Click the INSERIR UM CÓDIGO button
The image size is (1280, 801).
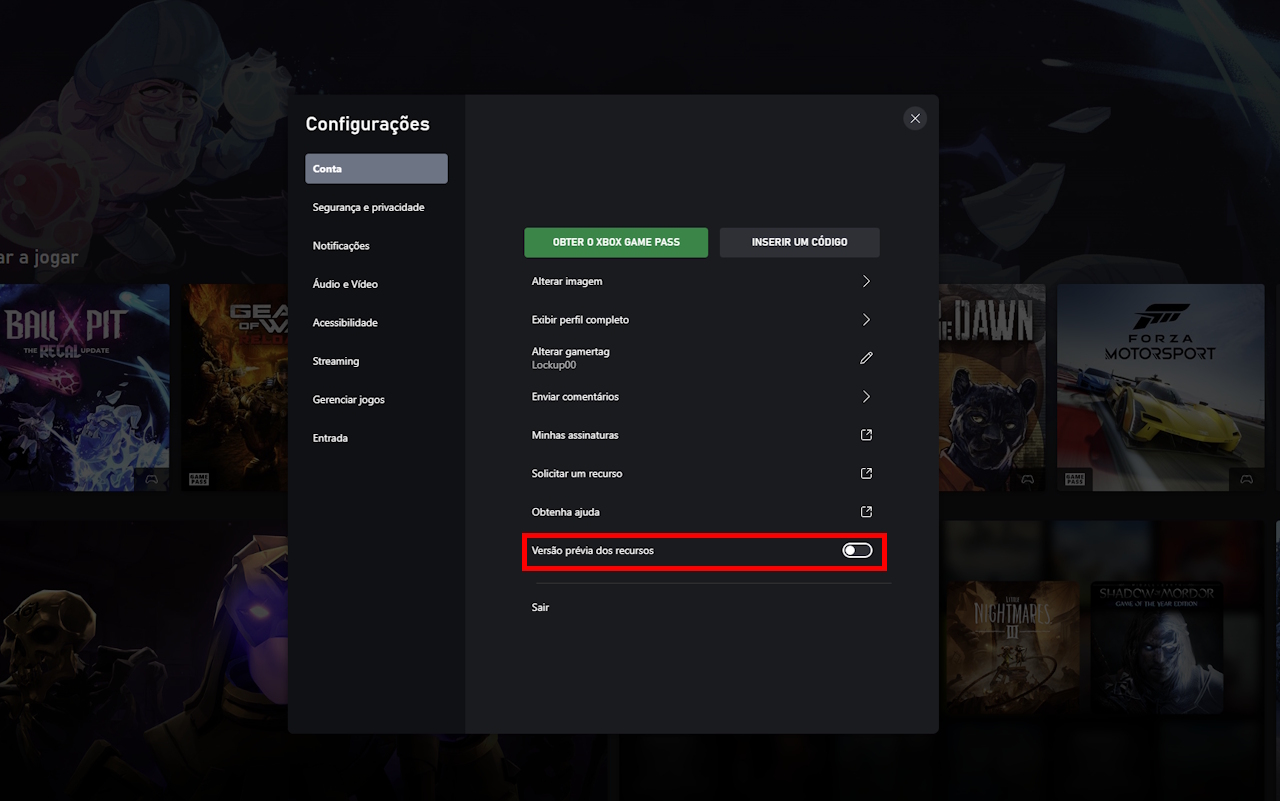(799, 242)
